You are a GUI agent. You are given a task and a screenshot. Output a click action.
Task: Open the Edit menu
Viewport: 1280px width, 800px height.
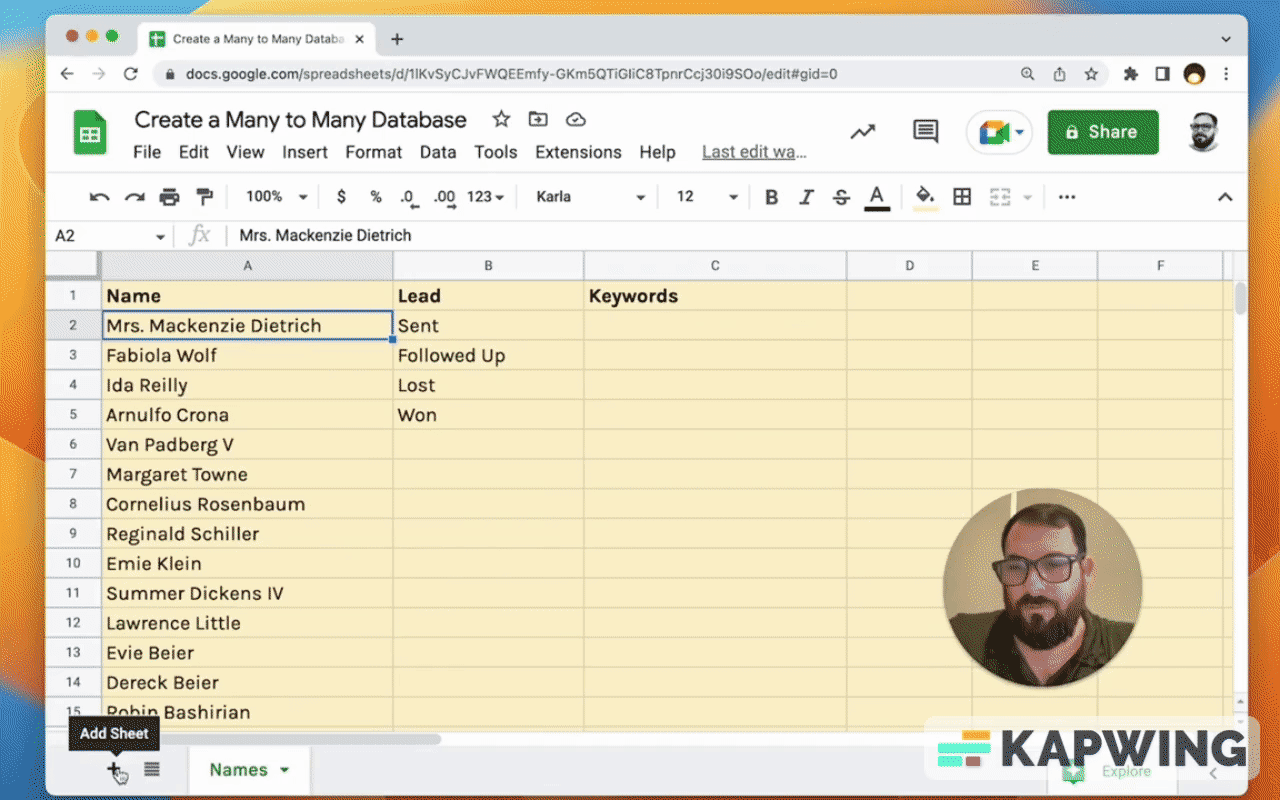pos(194,152)
